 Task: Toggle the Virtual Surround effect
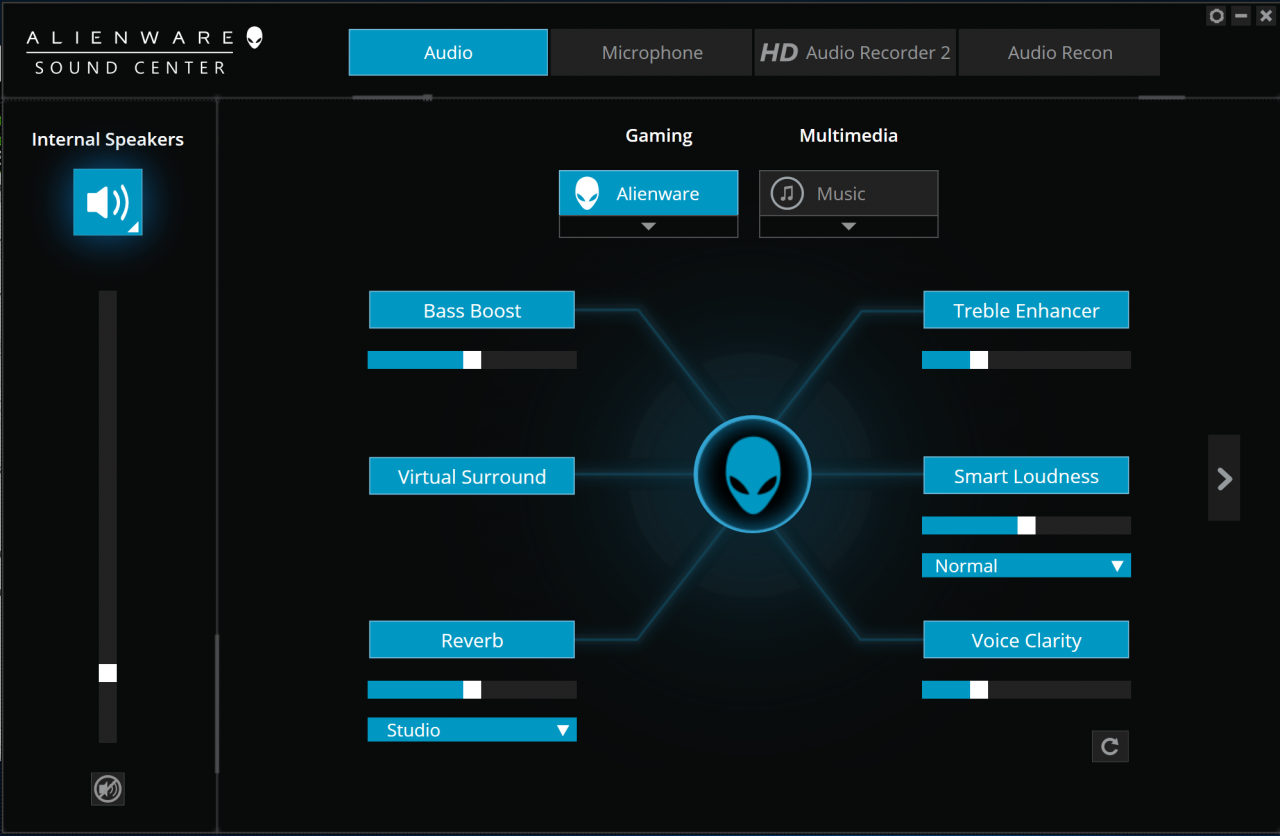pos(472,476)
